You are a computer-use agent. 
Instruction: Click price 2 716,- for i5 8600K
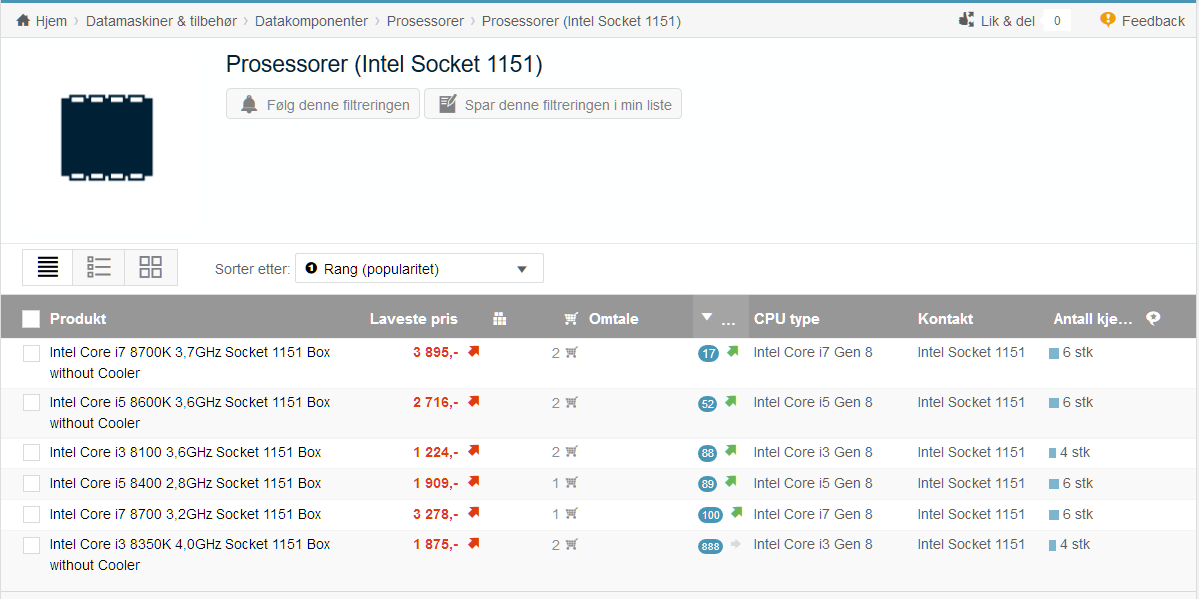pyautogui.click(x=436, y=402)
